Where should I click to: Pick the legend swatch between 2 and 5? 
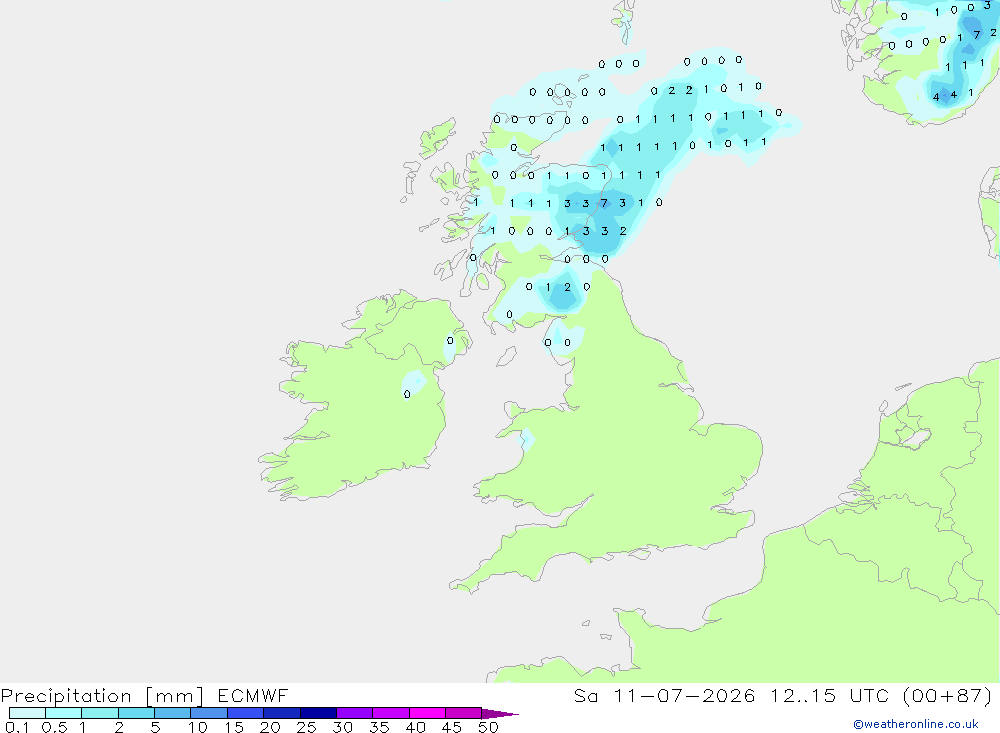(136, 713)
